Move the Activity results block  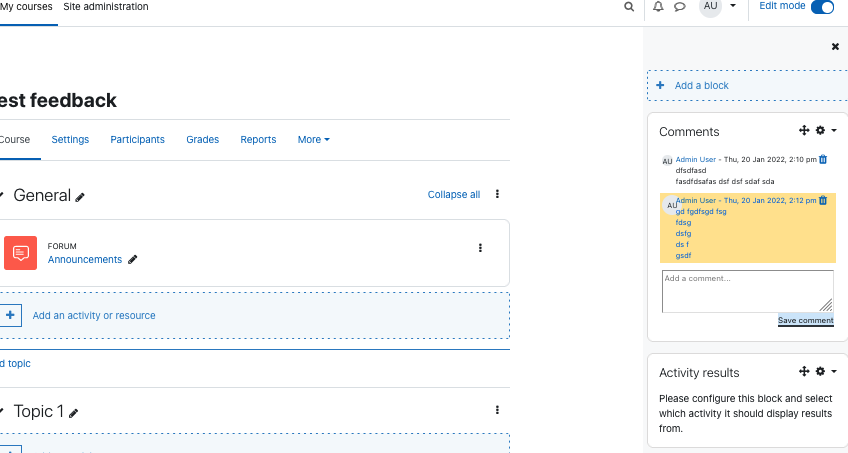point(804,371)
